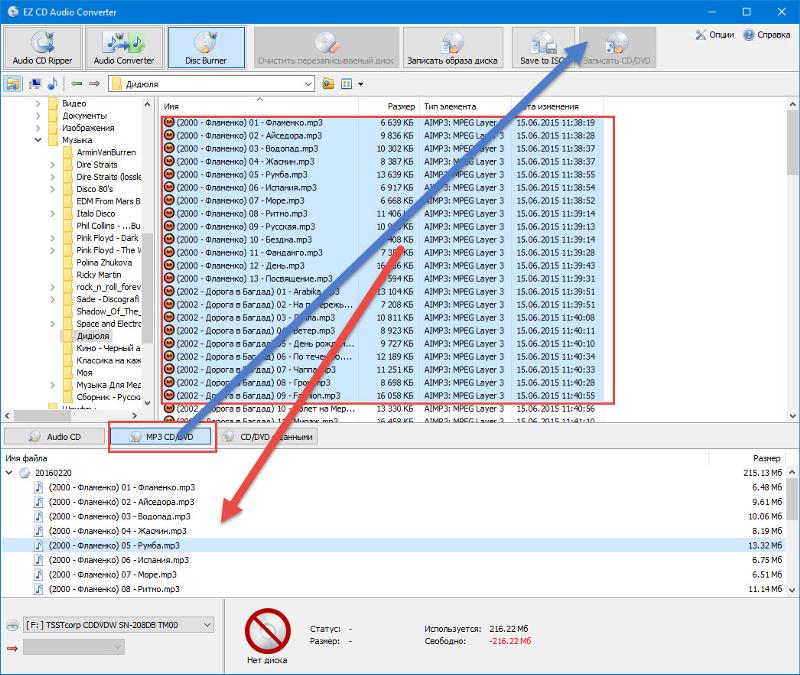Click music note icon of 04 - Жасмин.mp3
Image resolution: width=800 pixels, height=675 pixels.
pos(39,531)
